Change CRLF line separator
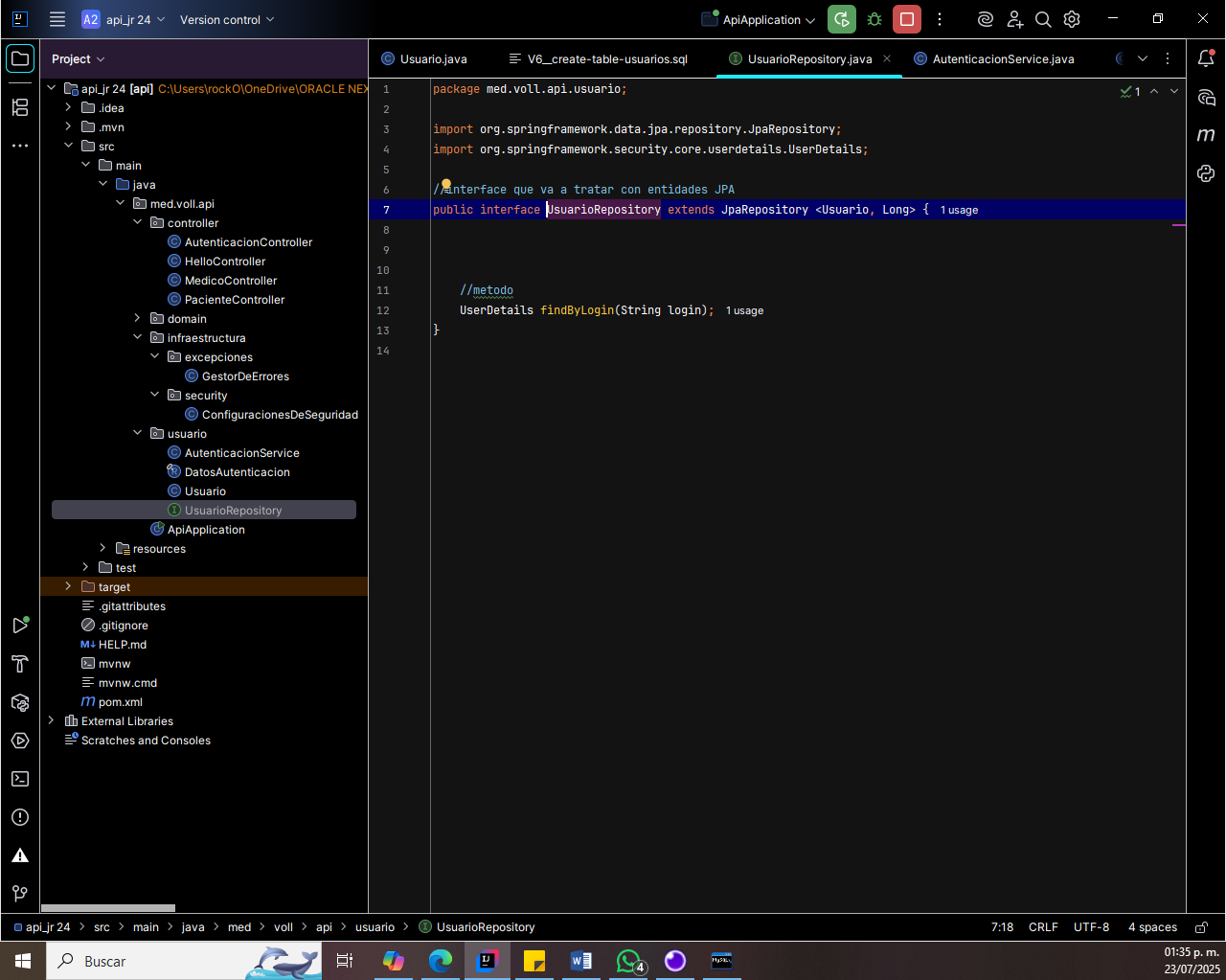 pos(1043,927)
